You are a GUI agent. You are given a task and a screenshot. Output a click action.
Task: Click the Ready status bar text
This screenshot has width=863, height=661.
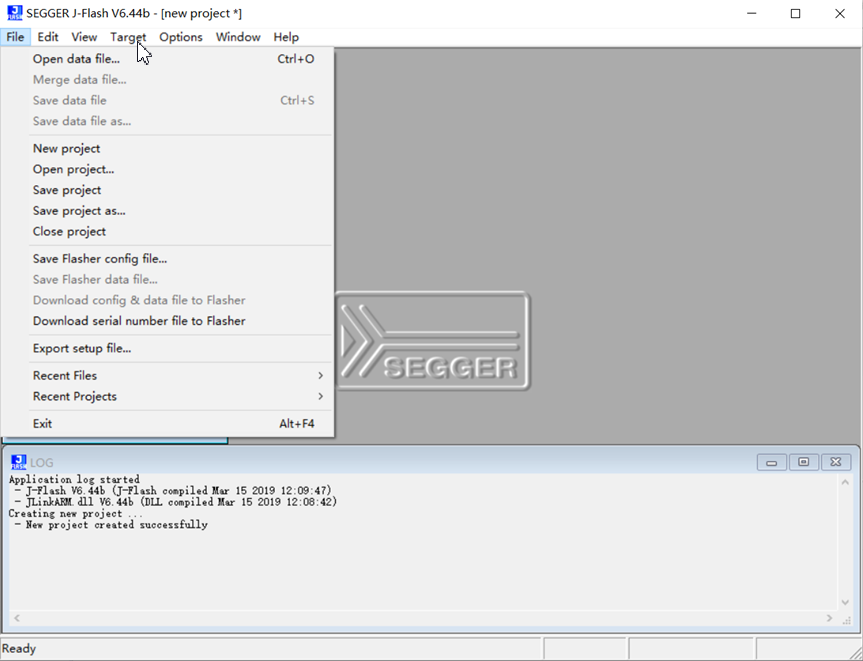(x=18, y=648)
